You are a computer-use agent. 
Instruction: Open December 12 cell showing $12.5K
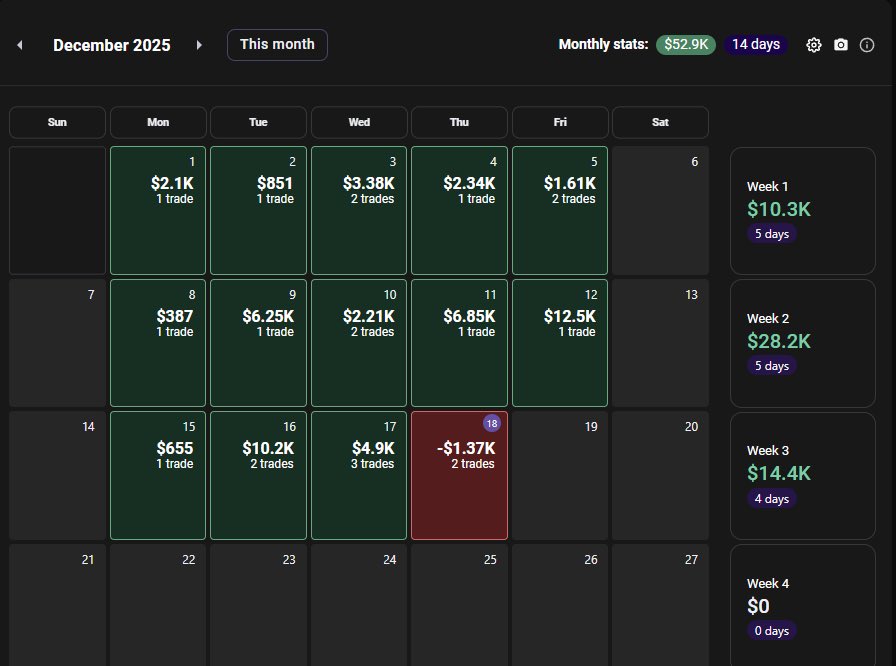click(x=560, y=343)
